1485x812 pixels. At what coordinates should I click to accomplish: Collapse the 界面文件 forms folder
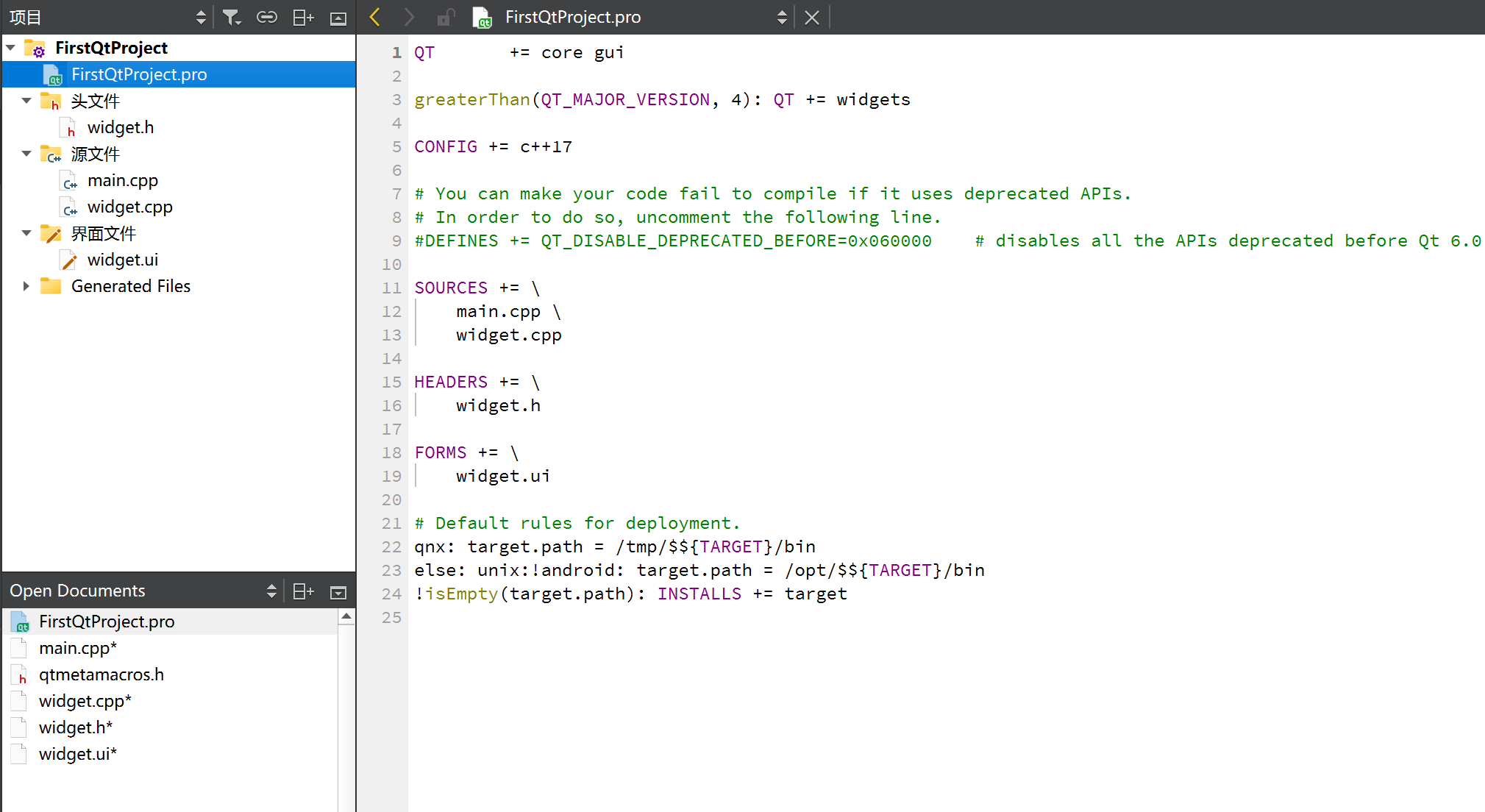(26, 233)
